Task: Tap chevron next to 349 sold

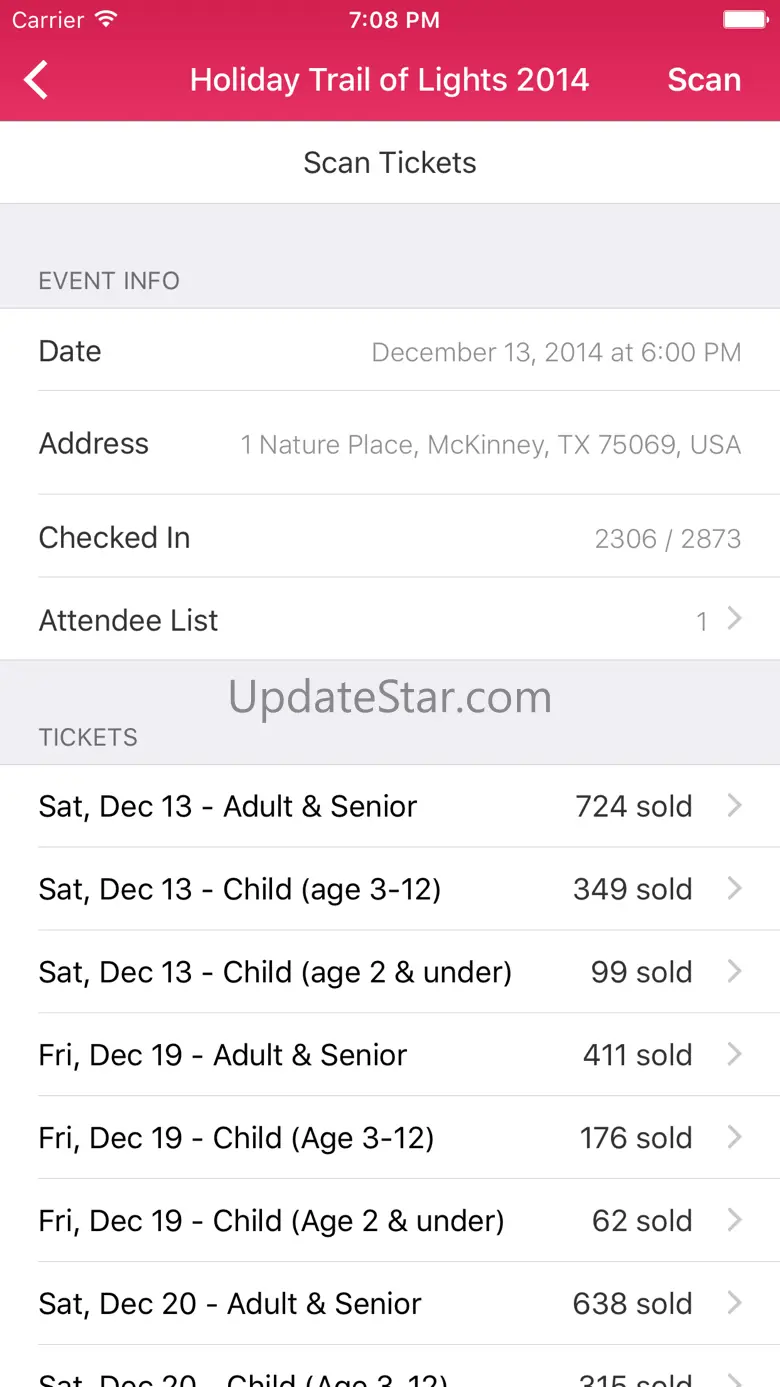Action: [x=734, y=888]
